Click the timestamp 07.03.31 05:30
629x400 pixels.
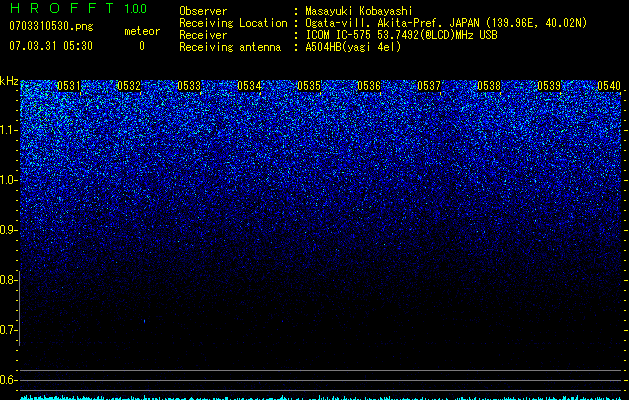coord(51,46)
